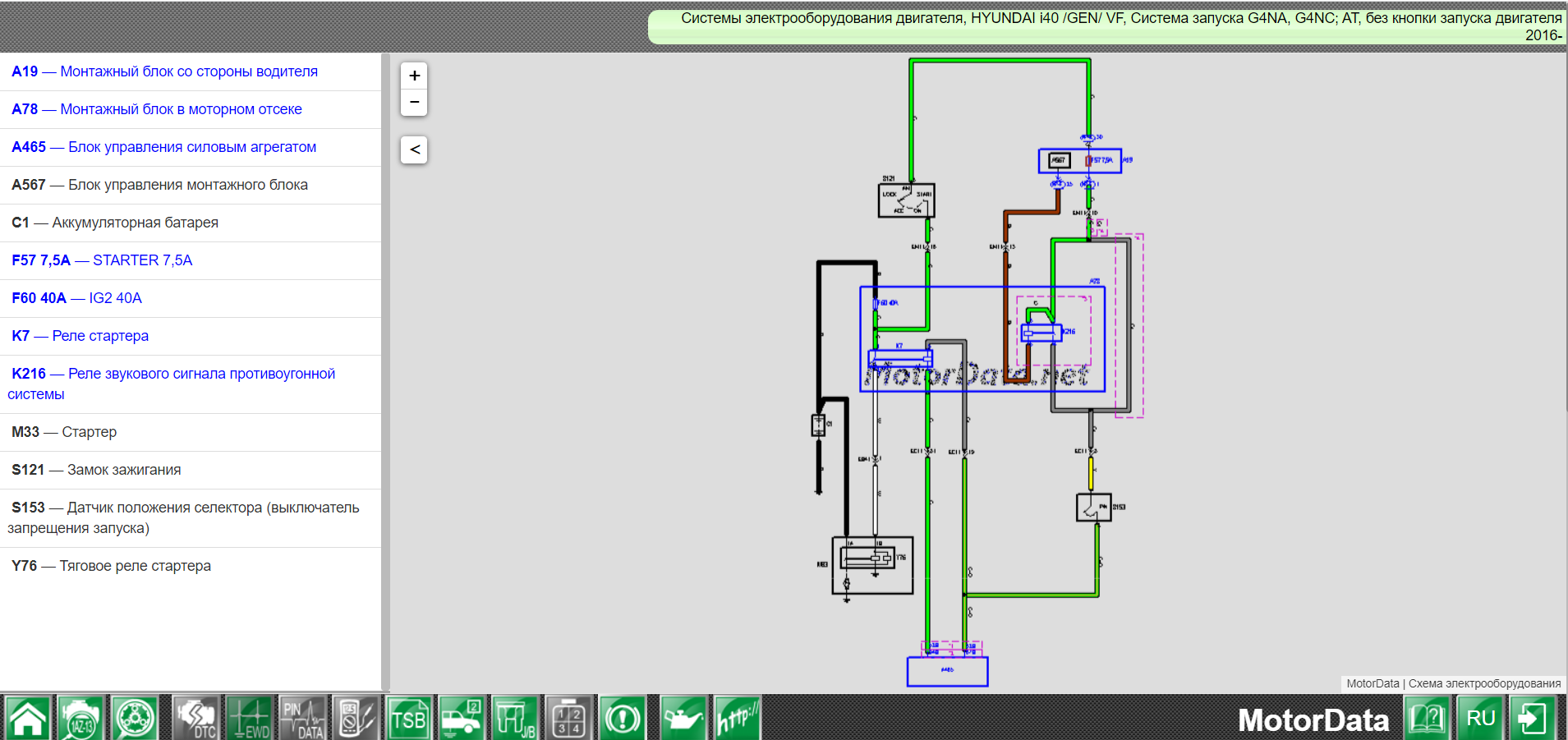
Task: Collapse the component list with the '<' button
Action: click(415, 149)
